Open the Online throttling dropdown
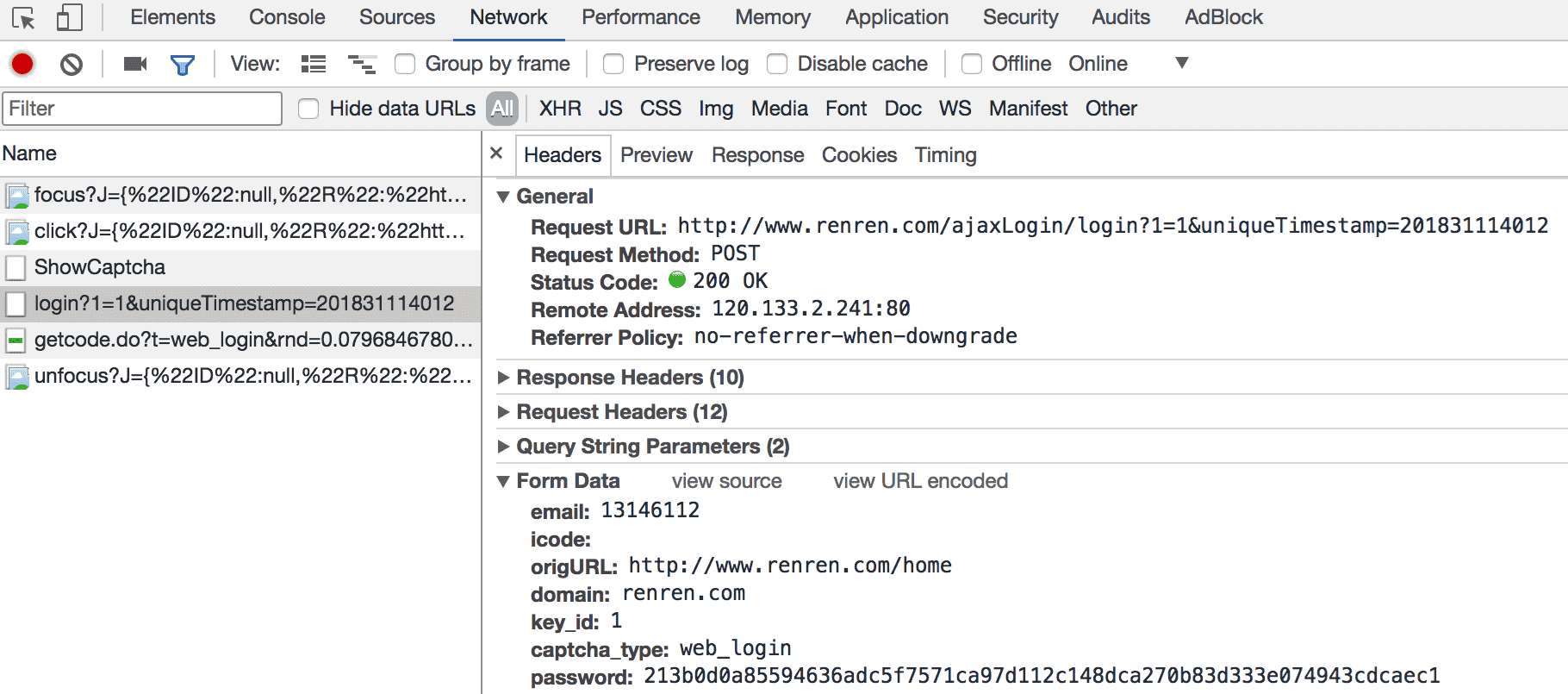The width and height of the screenshot is (1568, 694). coord(1181,63)
